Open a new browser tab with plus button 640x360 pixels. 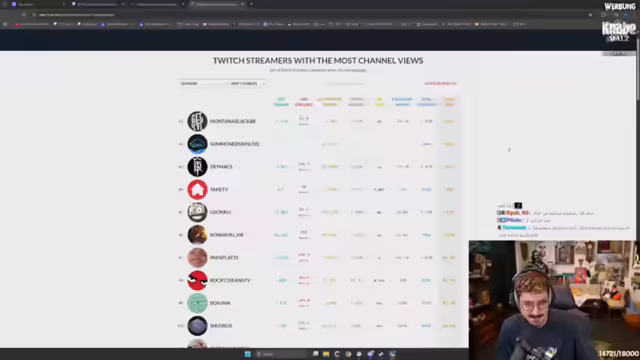(251, 4)
